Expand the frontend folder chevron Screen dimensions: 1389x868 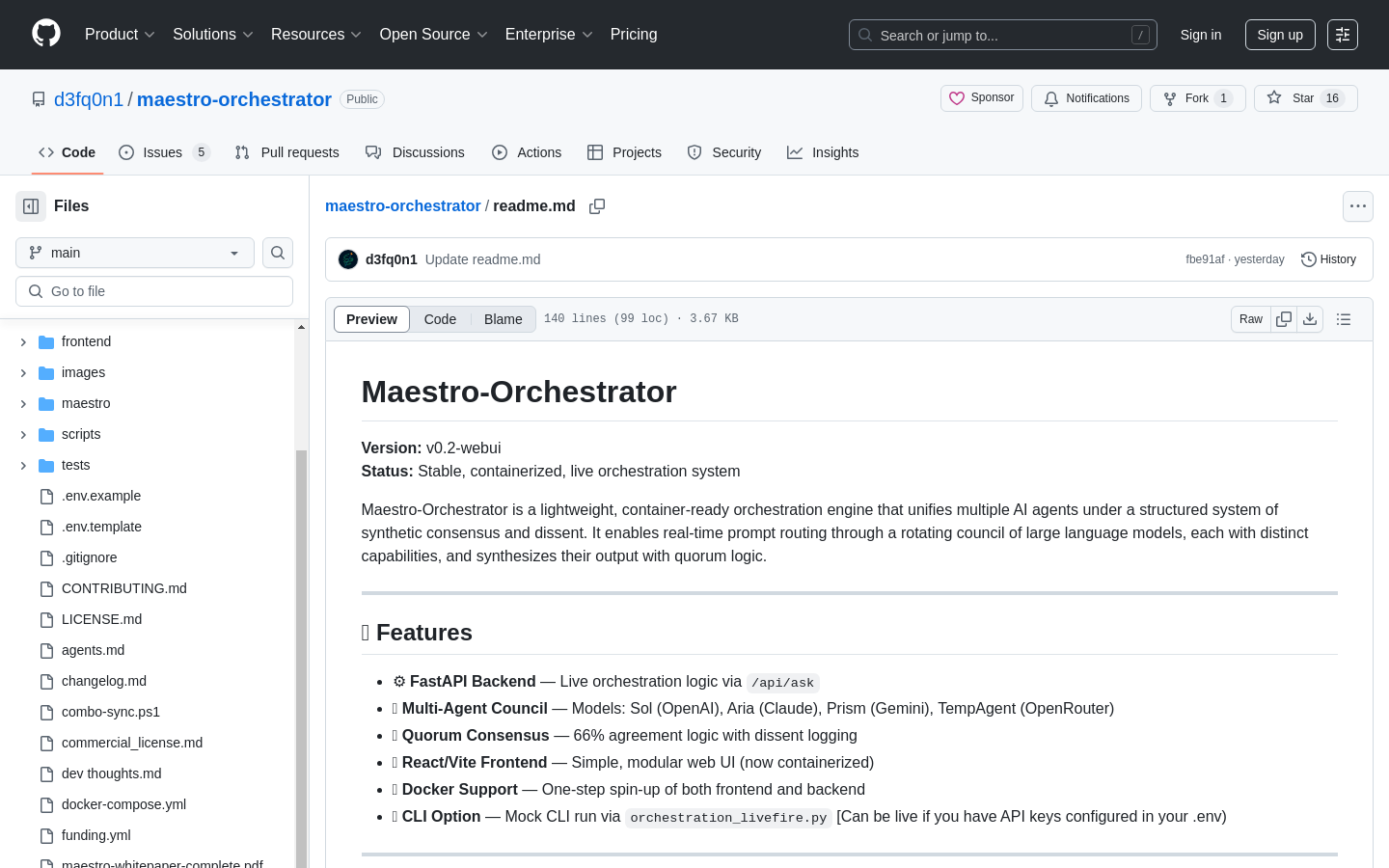point(23,342)
